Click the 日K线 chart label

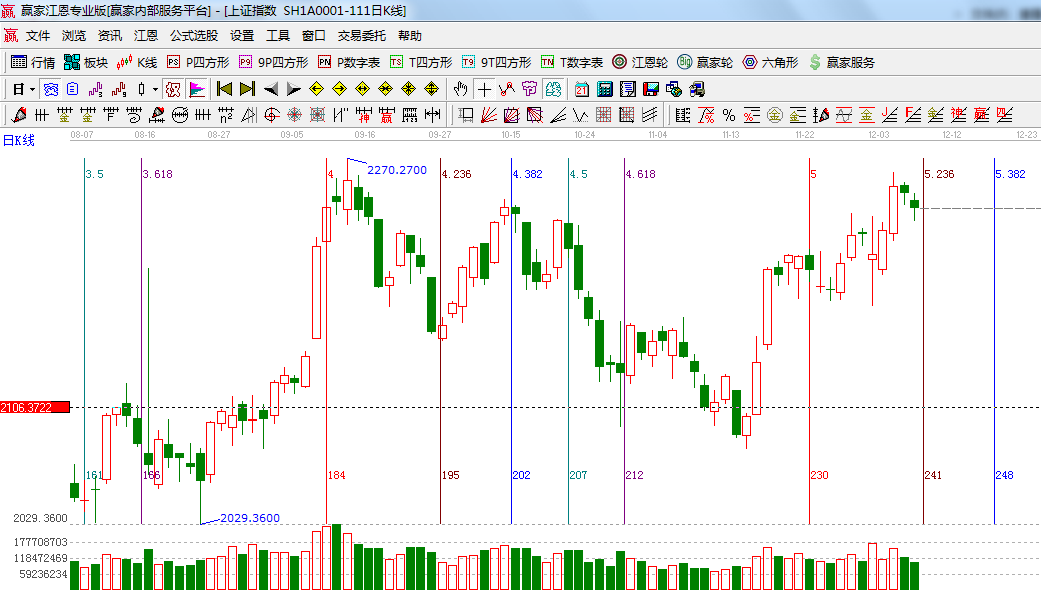(x=19, y=140)
